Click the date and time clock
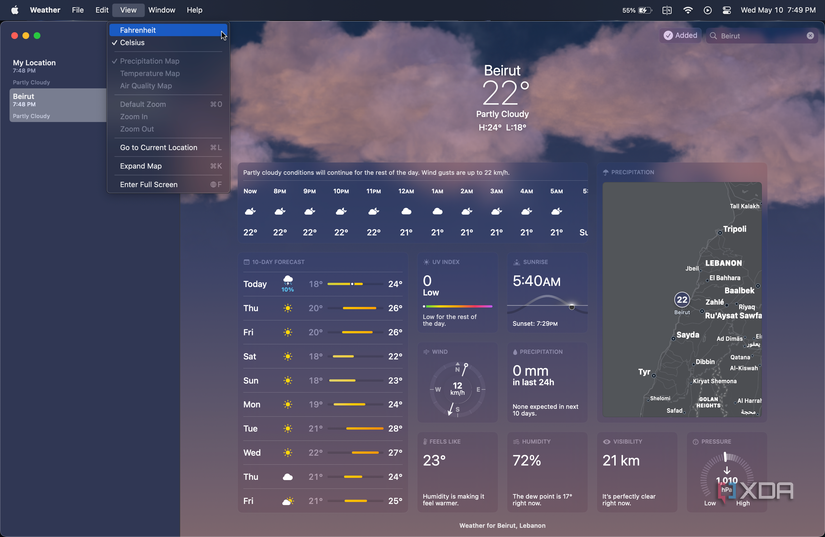Screen dimensions: 825x537 coord(778,10)
